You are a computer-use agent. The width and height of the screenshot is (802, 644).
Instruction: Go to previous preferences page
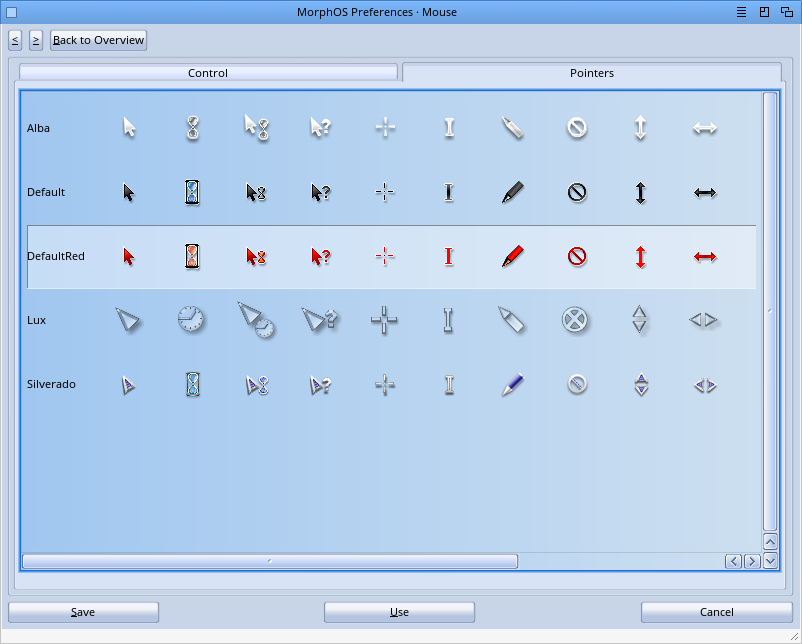pyautogui.click(x=15, y=40)
